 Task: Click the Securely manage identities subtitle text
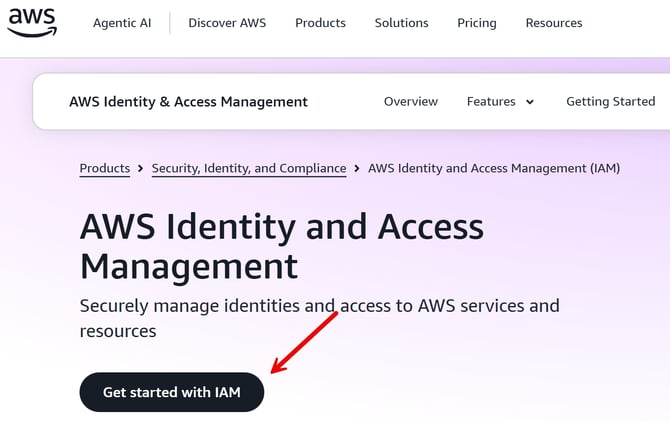319,318
